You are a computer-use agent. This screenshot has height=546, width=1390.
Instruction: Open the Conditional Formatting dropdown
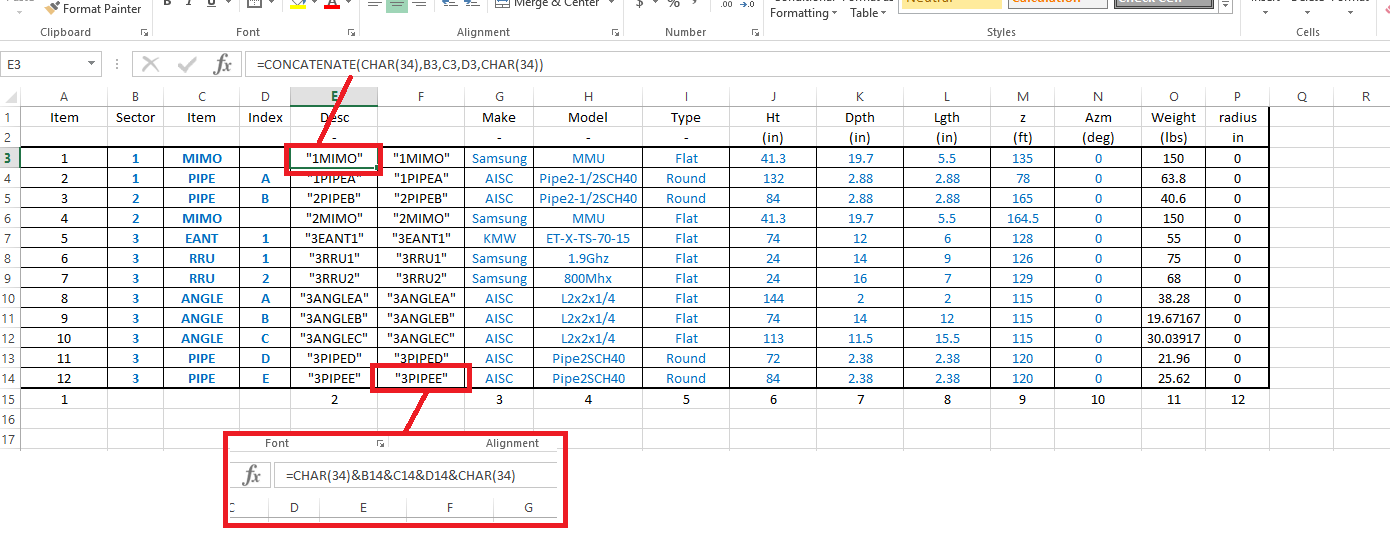[805, 12]
